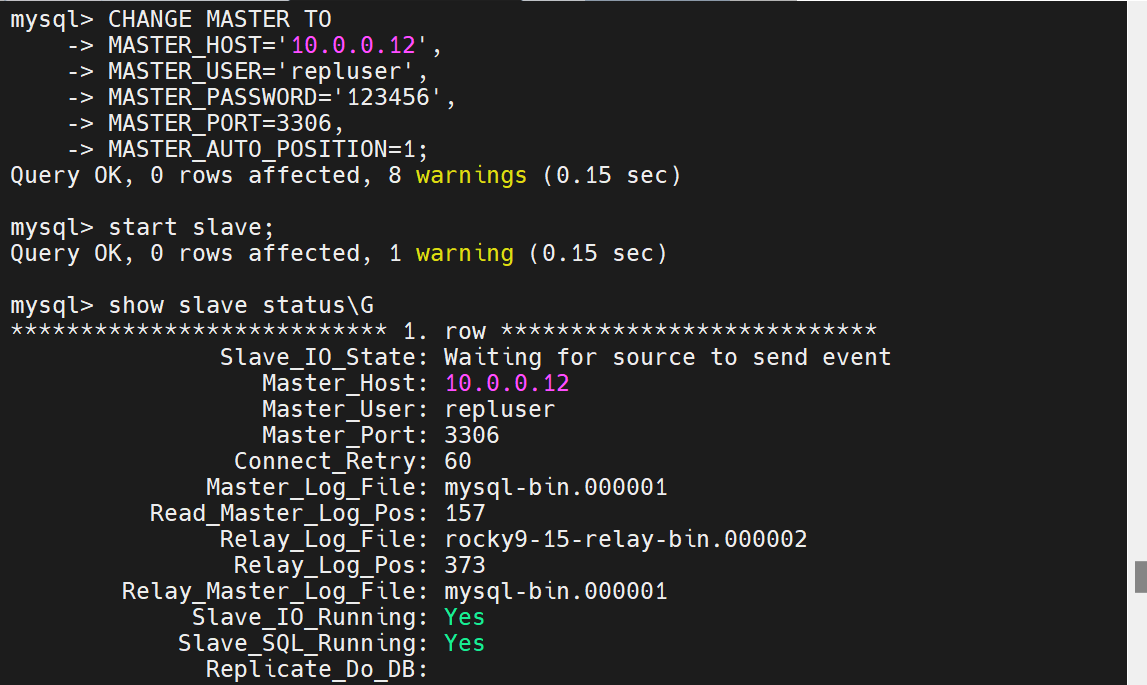Click the MASTER_HOST='10.0.0.12' line
Viewport: 1147px width, 685px height.
pyautogui.click(x=274, y=45)
